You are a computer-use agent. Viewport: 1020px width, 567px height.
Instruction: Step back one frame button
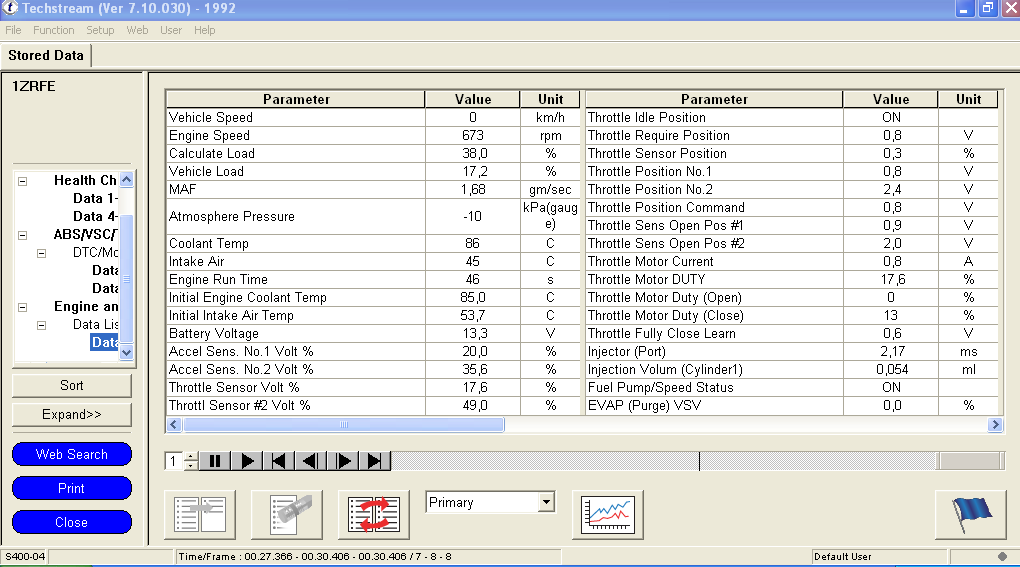point(311,461)
